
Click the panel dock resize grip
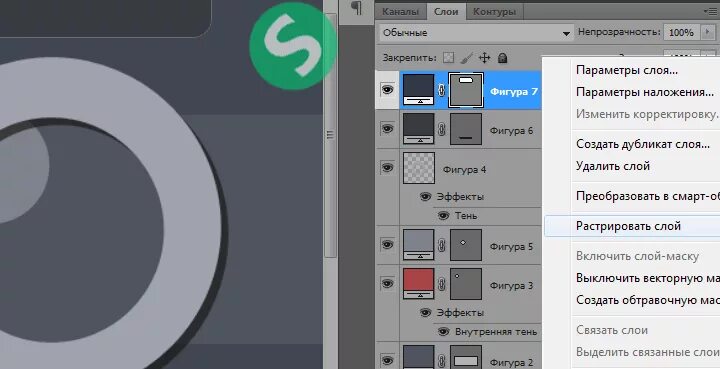point(330,134)
